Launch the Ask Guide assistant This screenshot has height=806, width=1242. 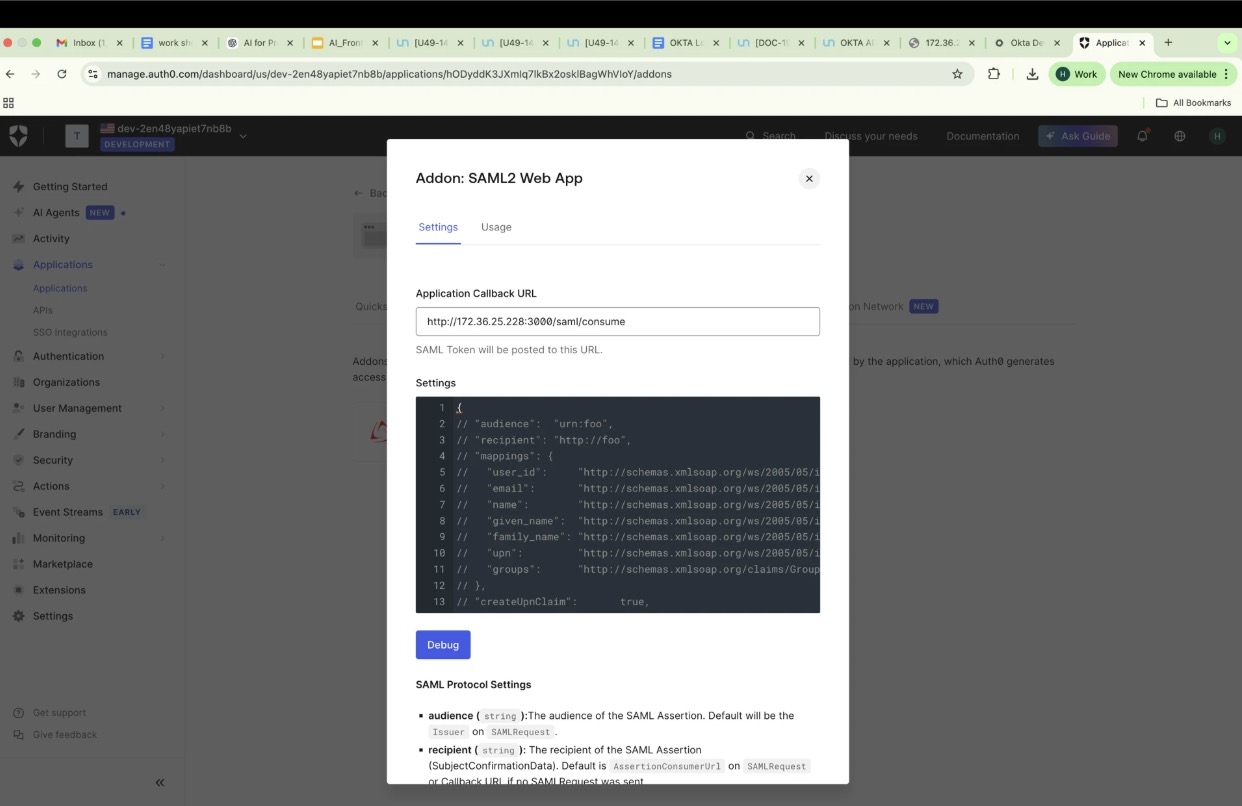point(1077,135)
